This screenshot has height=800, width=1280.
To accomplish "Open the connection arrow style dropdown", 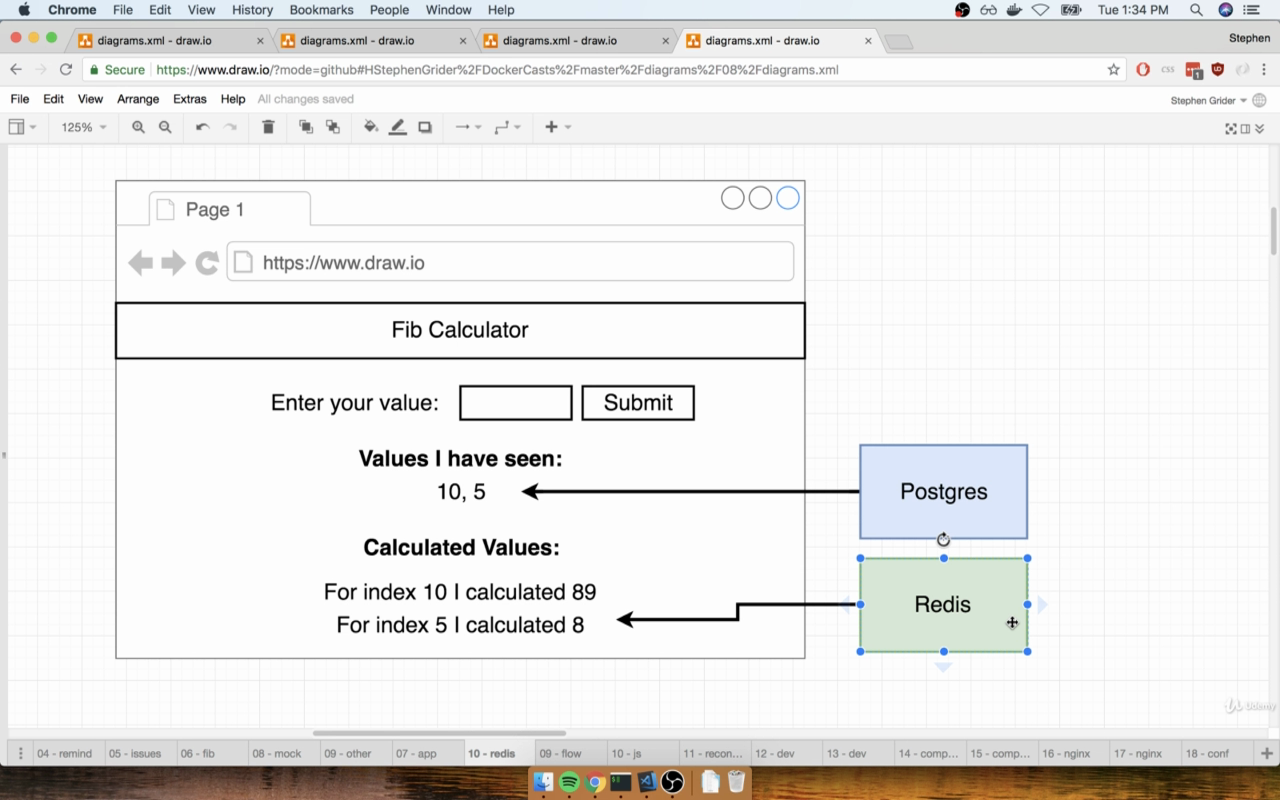I will click(x=468, y=127).
